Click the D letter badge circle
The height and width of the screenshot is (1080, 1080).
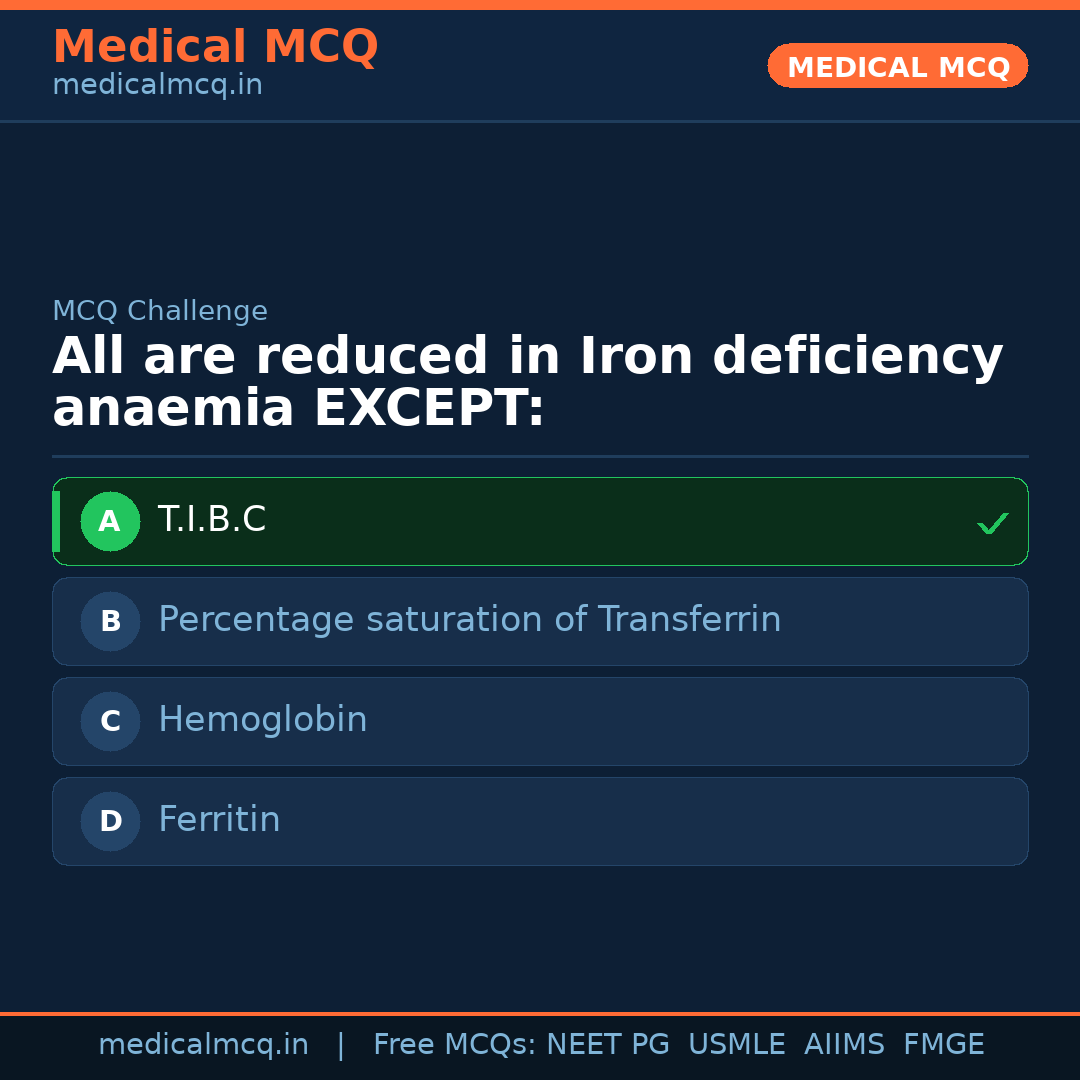pyautogui.click(x=110, y=821)
